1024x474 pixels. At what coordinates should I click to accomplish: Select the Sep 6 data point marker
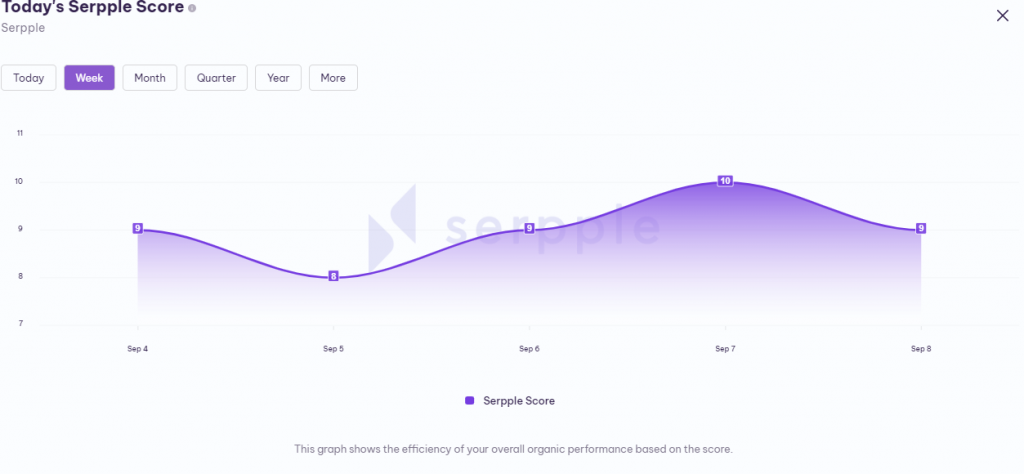(529, 228)
